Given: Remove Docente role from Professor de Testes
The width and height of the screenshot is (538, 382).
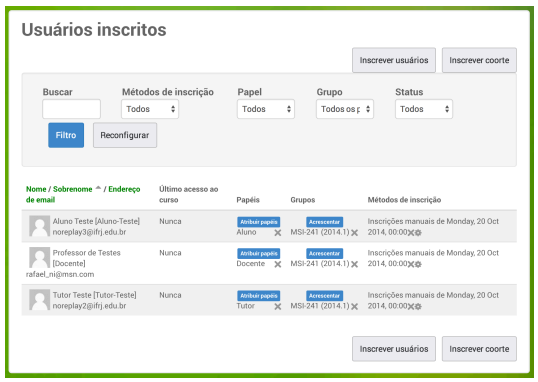Looking at the screenshot, I should [278, 264].
